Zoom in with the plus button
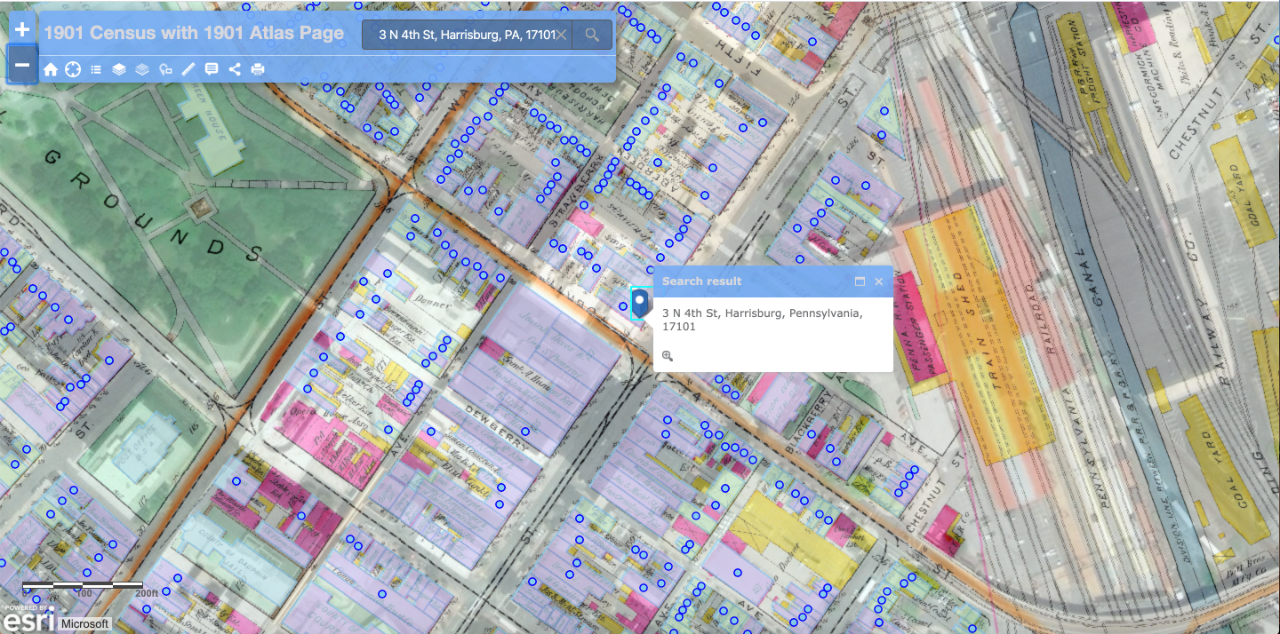 click(x=22, y=30)
